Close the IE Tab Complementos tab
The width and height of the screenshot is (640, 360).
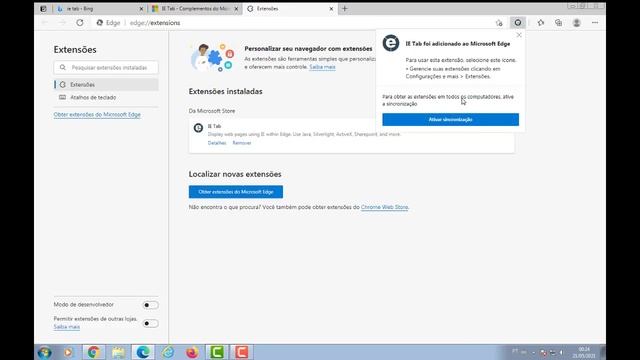coord(236,9)
